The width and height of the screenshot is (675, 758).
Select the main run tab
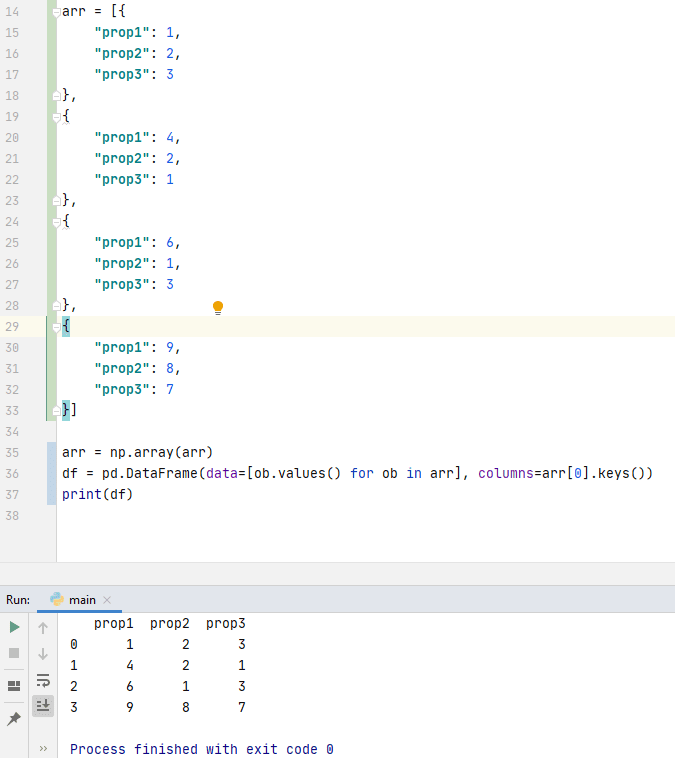[x=79, y=600]
